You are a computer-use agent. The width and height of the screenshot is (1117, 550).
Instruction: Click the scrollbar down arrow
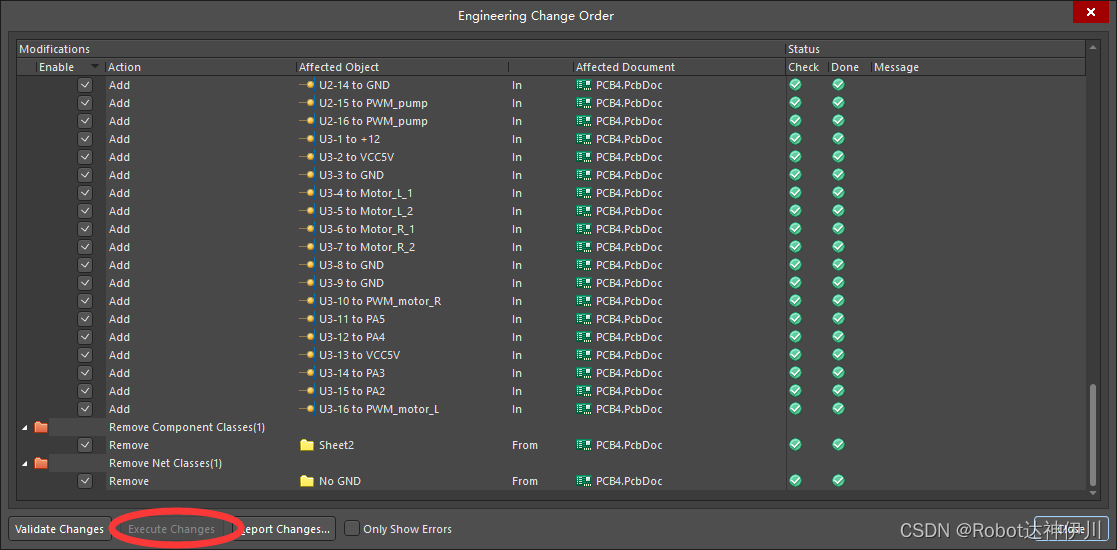(1093, 493)
